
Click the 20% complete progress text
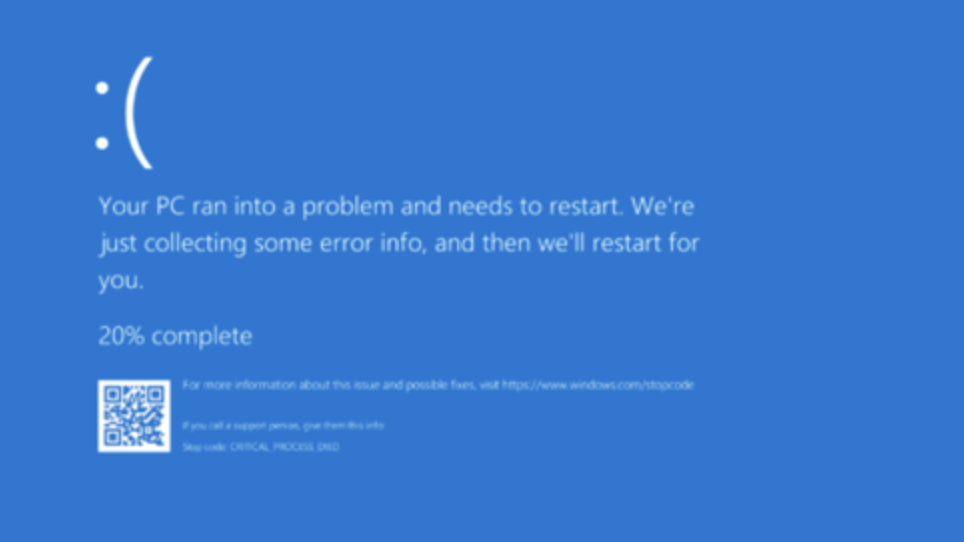175,336
